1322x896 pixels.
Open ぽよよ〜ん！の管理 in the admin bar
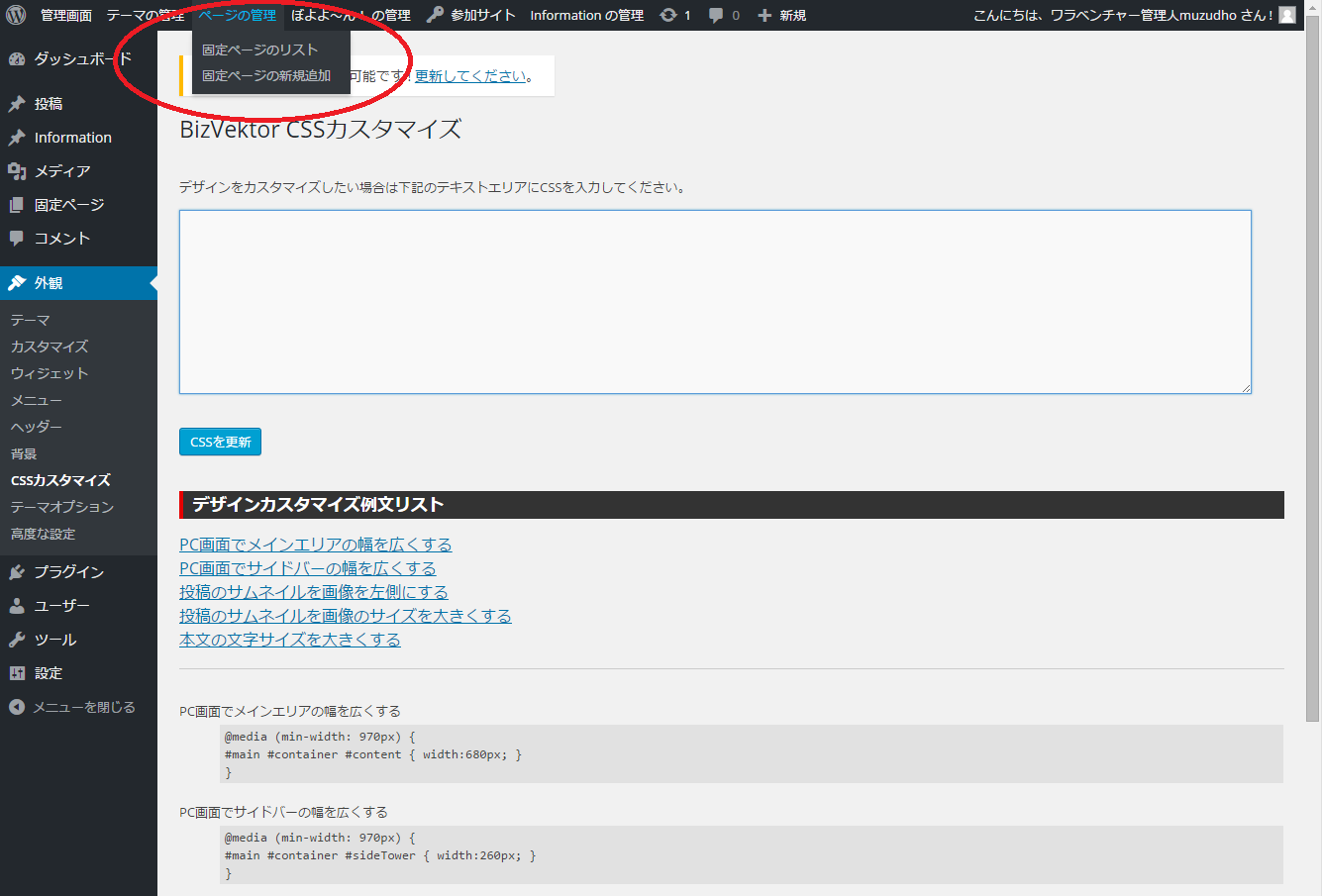pos(351,15)
